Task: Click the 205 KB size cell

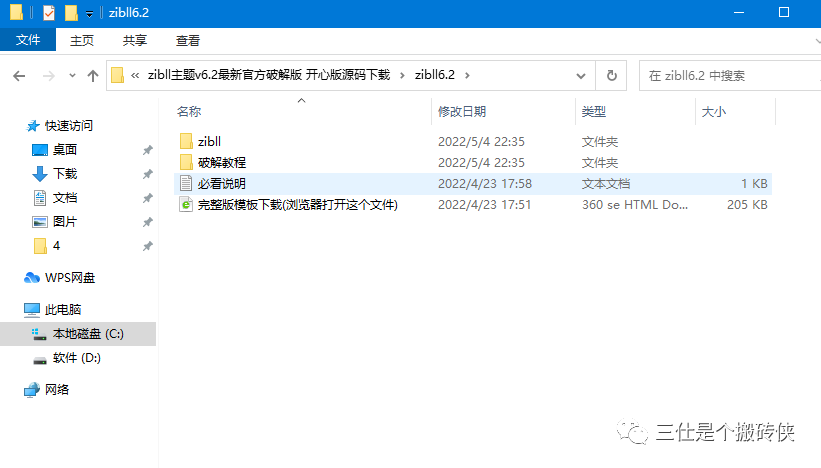Action: [747, 205]
